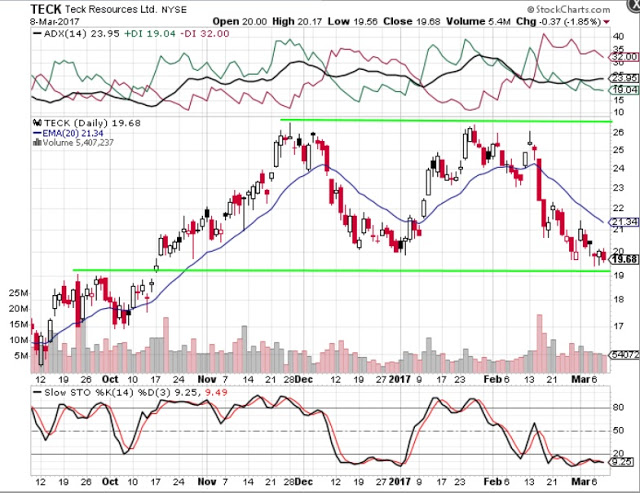Click the Teck Resources Ltd. company name
The height and width of the screenshot is (493, 640).
(111, 9)
